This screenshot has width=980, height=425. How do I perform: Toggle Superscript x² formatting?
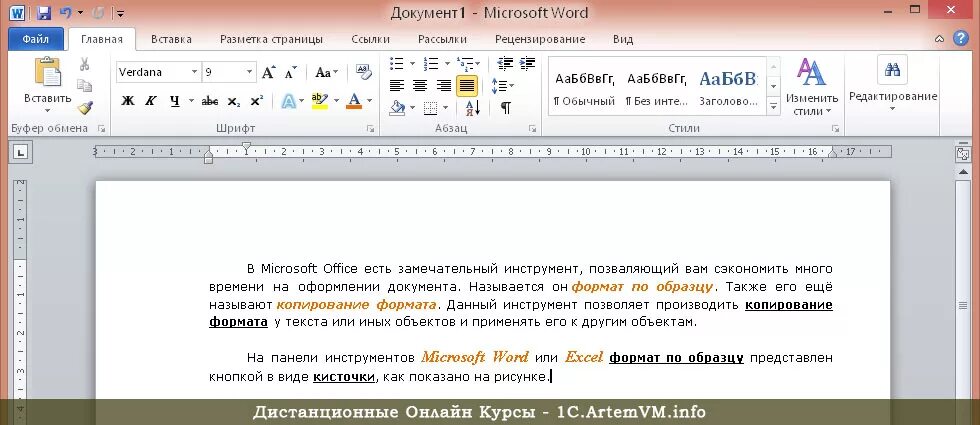[x=256, y=101]
